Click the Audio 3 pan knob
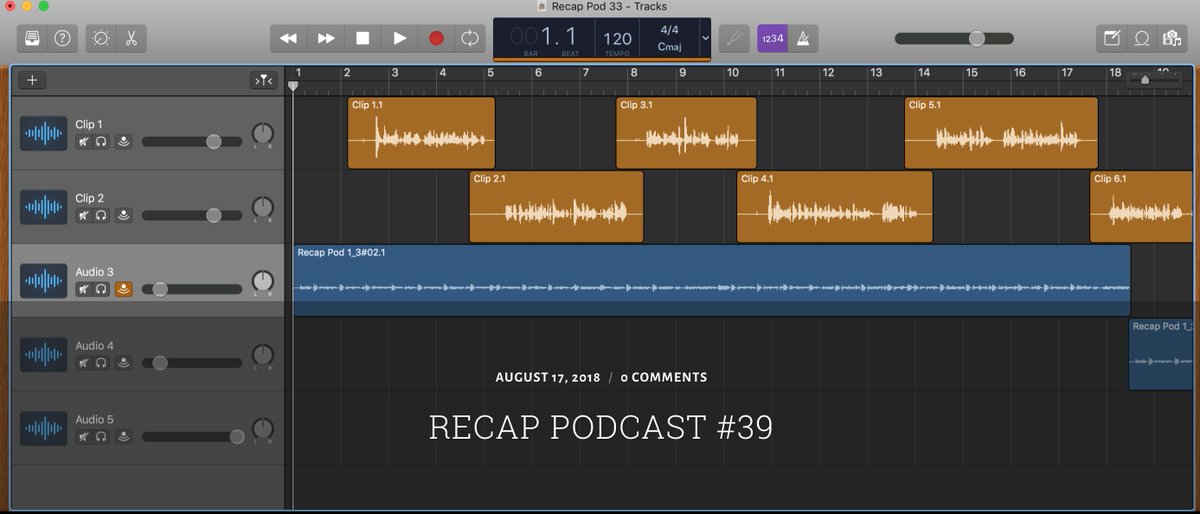Image resolution: width=1200 pixels, height=514 pixels. click(x=262, y=281)
